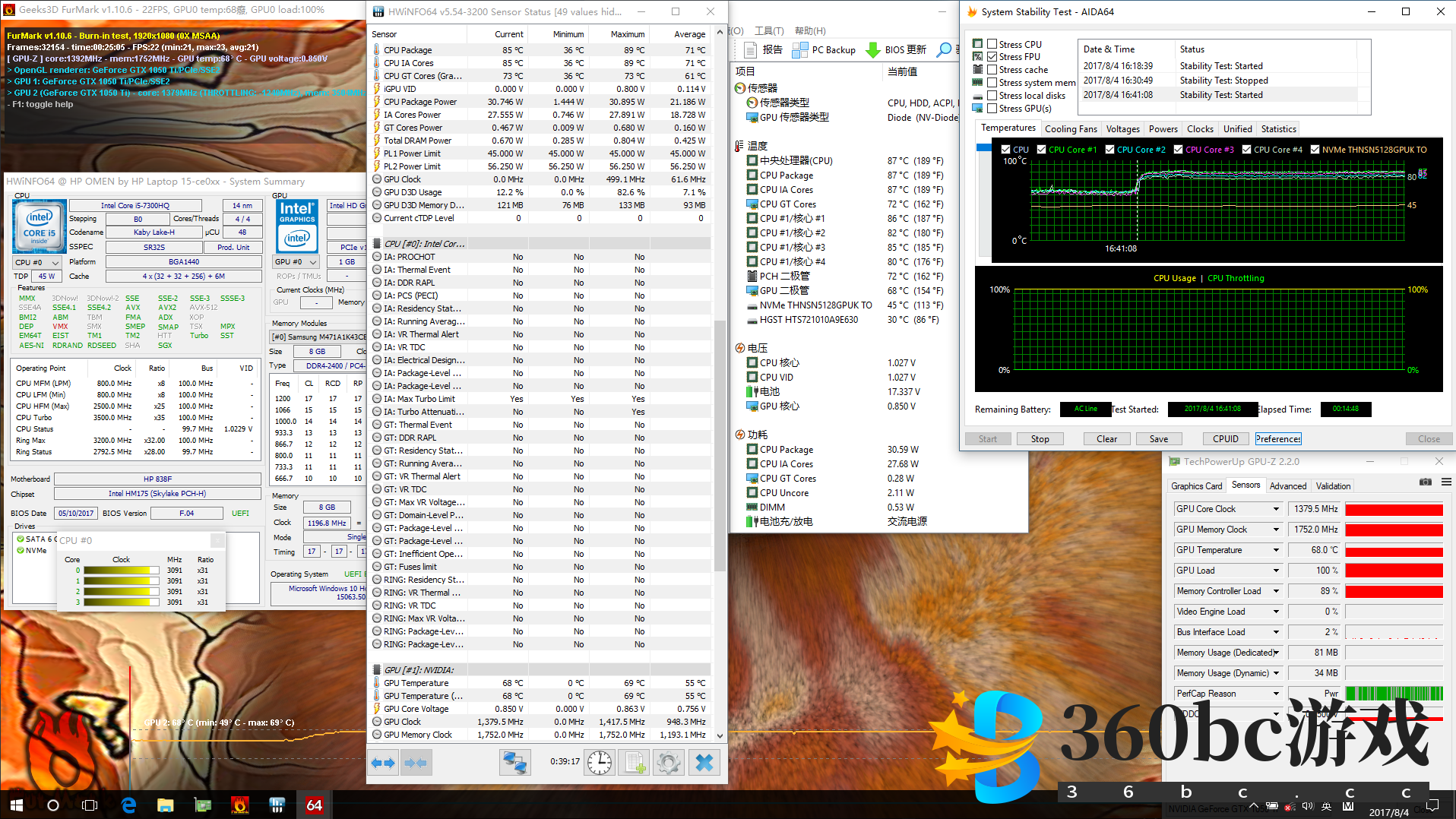Image resolution: width=1456 pixels, height=819 pixels.
Task: Open the PerfCap Reason dropdown
Action: [1276, 694]
